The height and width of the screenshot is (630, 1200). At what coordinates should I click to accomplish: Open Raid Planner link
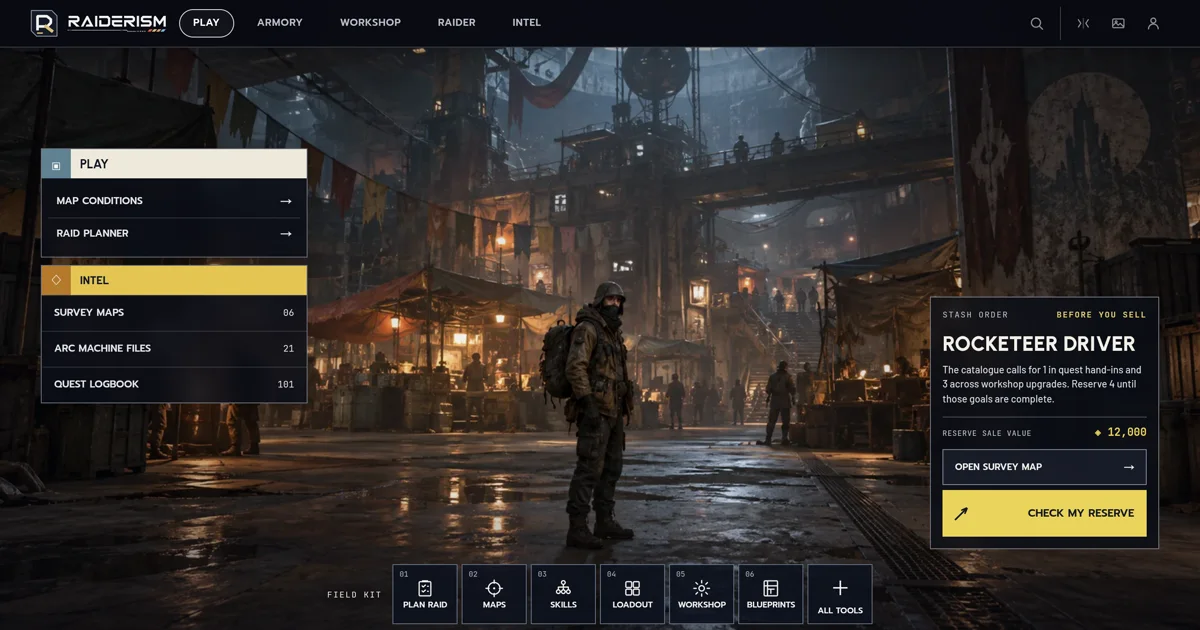pos(174,234)
